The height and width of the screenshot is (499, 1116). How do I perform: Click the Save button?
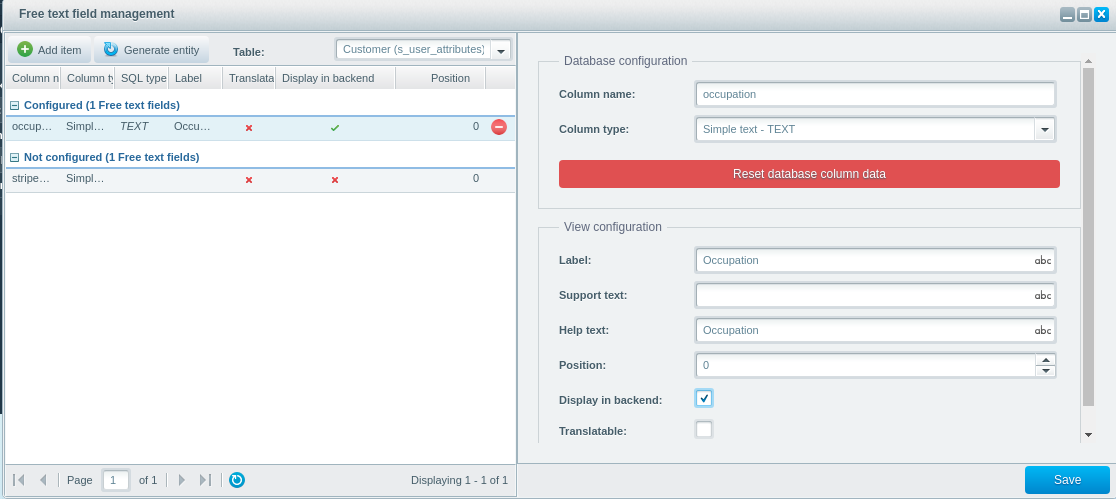[x=1067, y=480]
